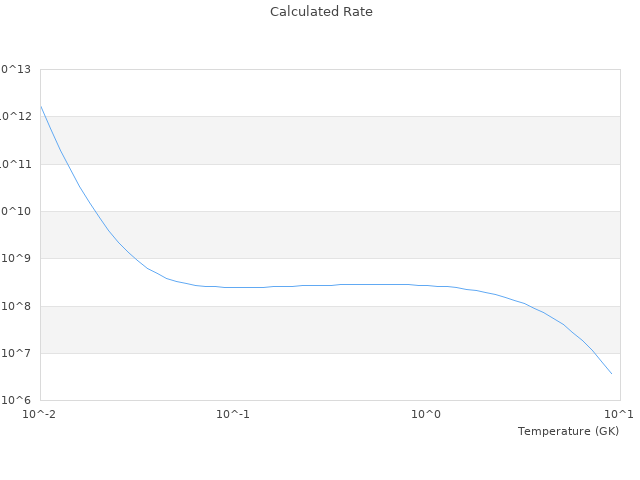Image resolution: width=640 pixels, height=480 pixels.
Task: Click the blue curve's starting point at top-left
Action: pos(41,106)
